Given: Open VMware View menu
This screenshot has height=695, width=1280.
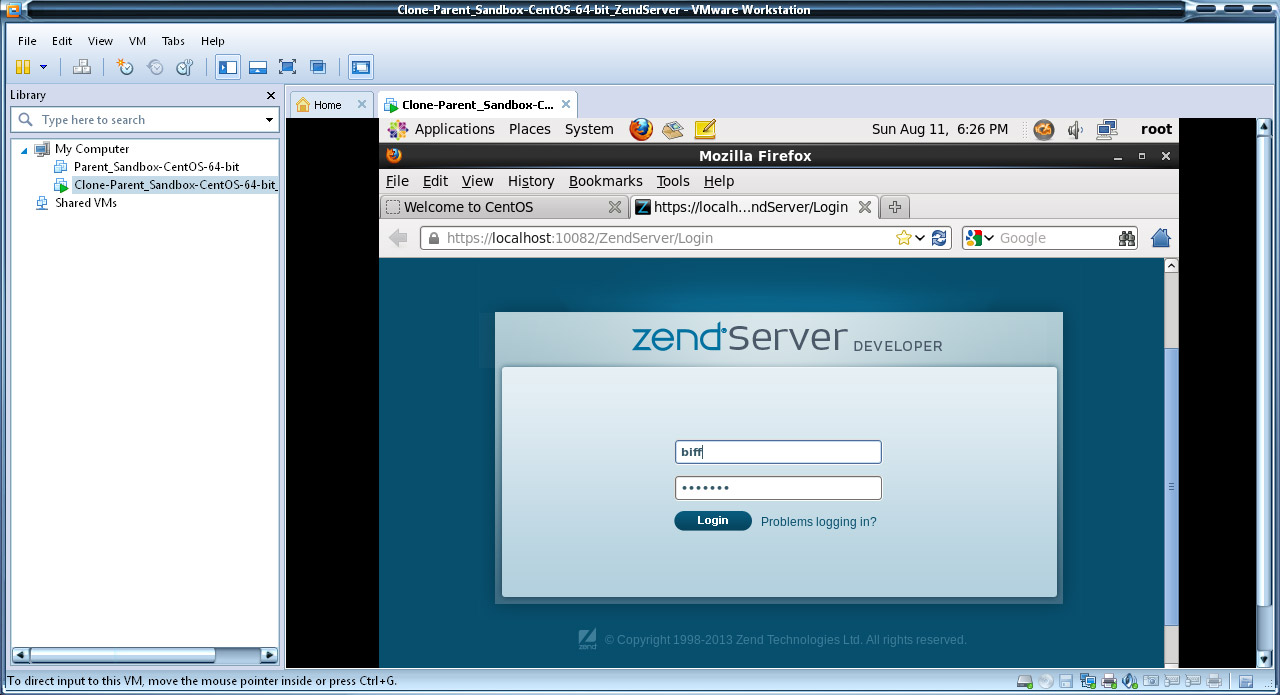Looking at the screenshot, I should (x=100, y=41).
